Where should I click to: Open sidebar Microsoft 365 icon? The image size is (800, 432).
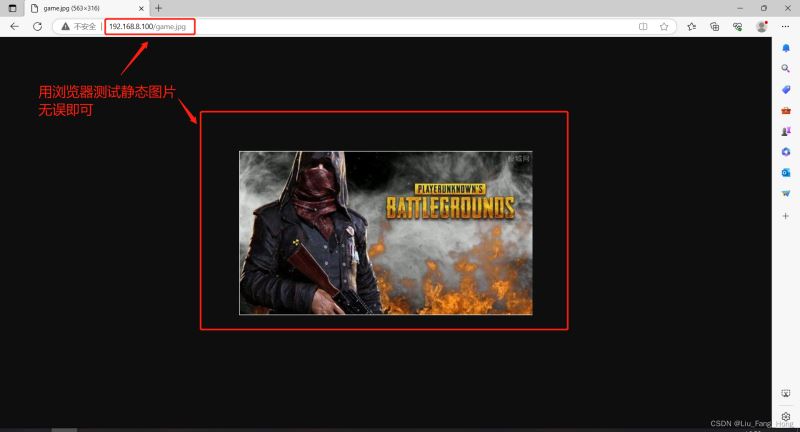786,152
